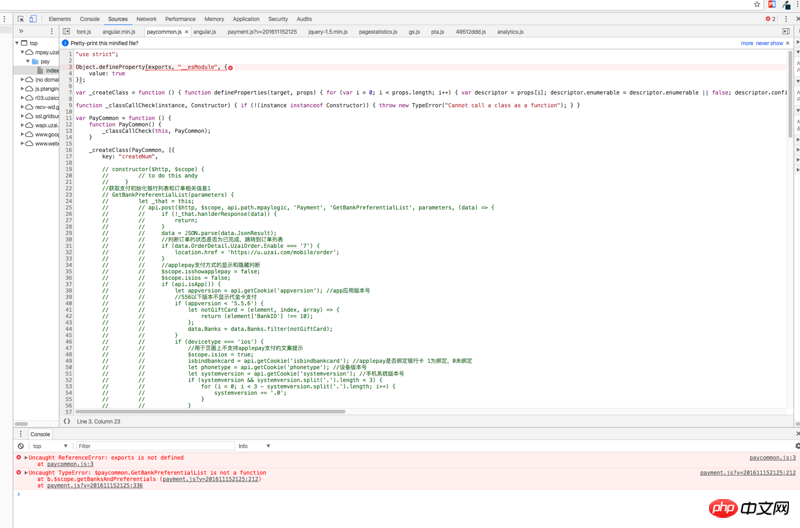Open the 49512ddd.js file tab
The height and width of the screenshot is (528, 800).
[x=470, y=32]
